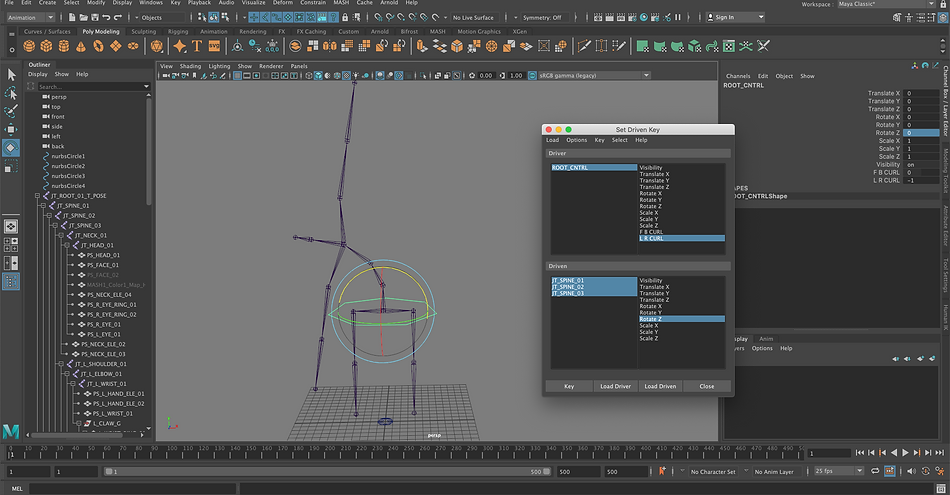Open the Animation menu set dropdown
Viewport: 950px width, 495px height.
pyautogui.click(x=30, y=18)
